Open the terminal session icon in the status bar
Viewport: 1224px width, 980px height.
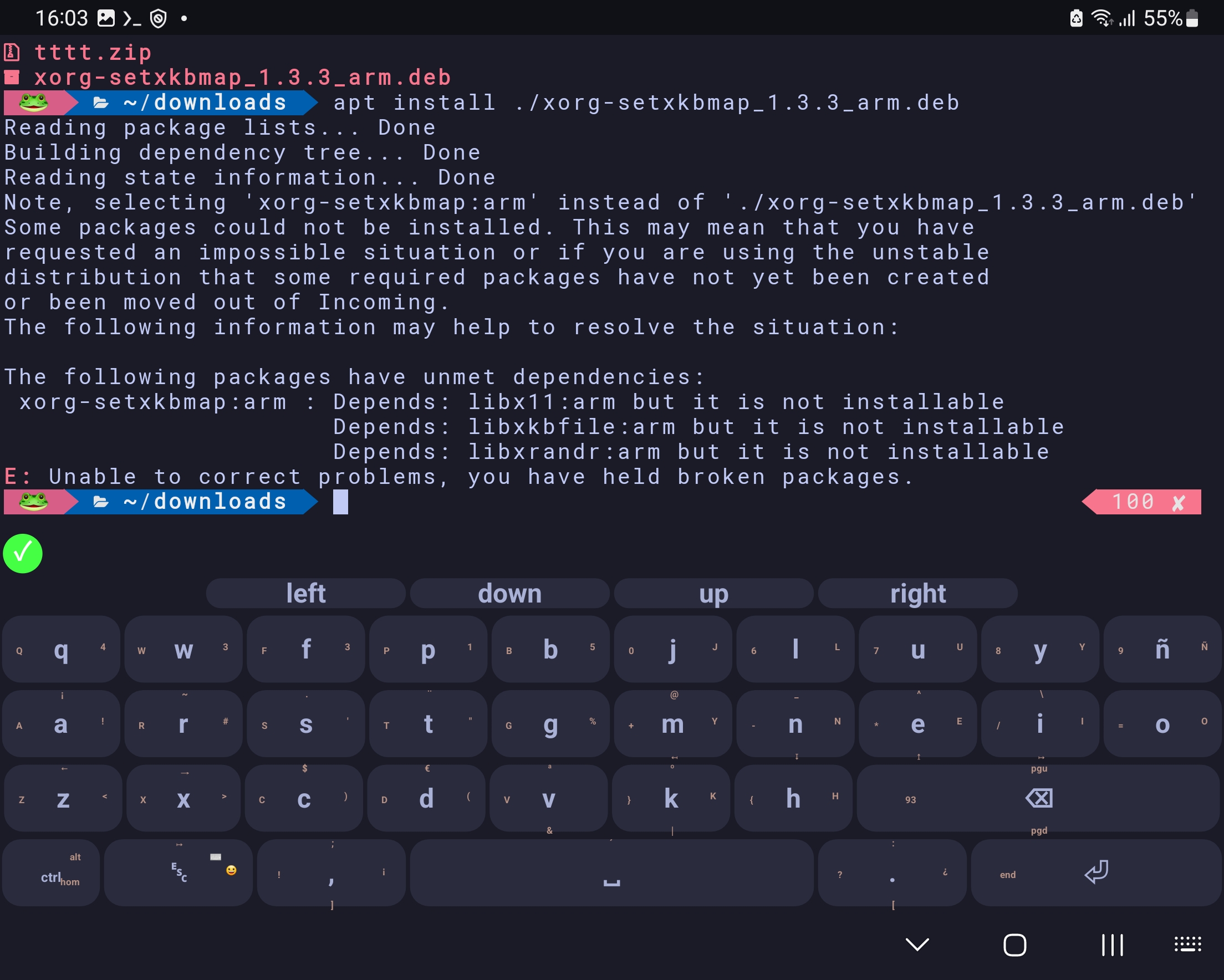click(132, 19)
